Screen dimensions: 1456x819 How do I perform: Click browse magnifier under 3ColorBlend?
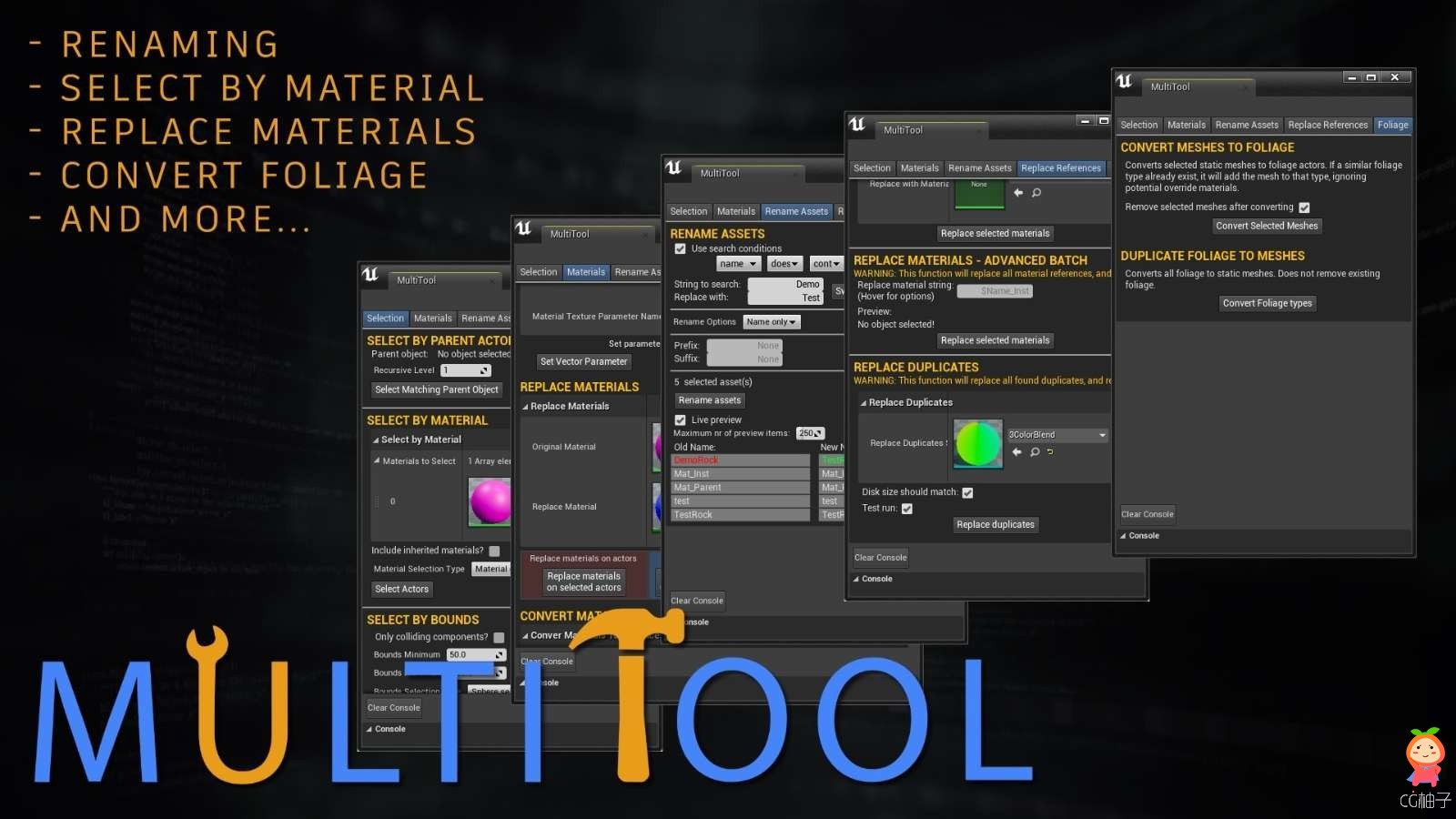1035,451
